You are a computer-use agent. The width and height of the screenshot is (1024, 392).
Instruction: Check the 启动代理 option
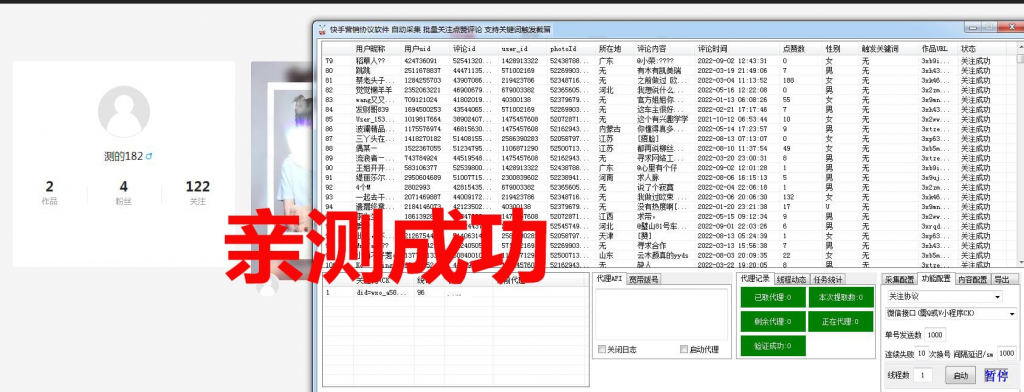click(x=684, y=350)
